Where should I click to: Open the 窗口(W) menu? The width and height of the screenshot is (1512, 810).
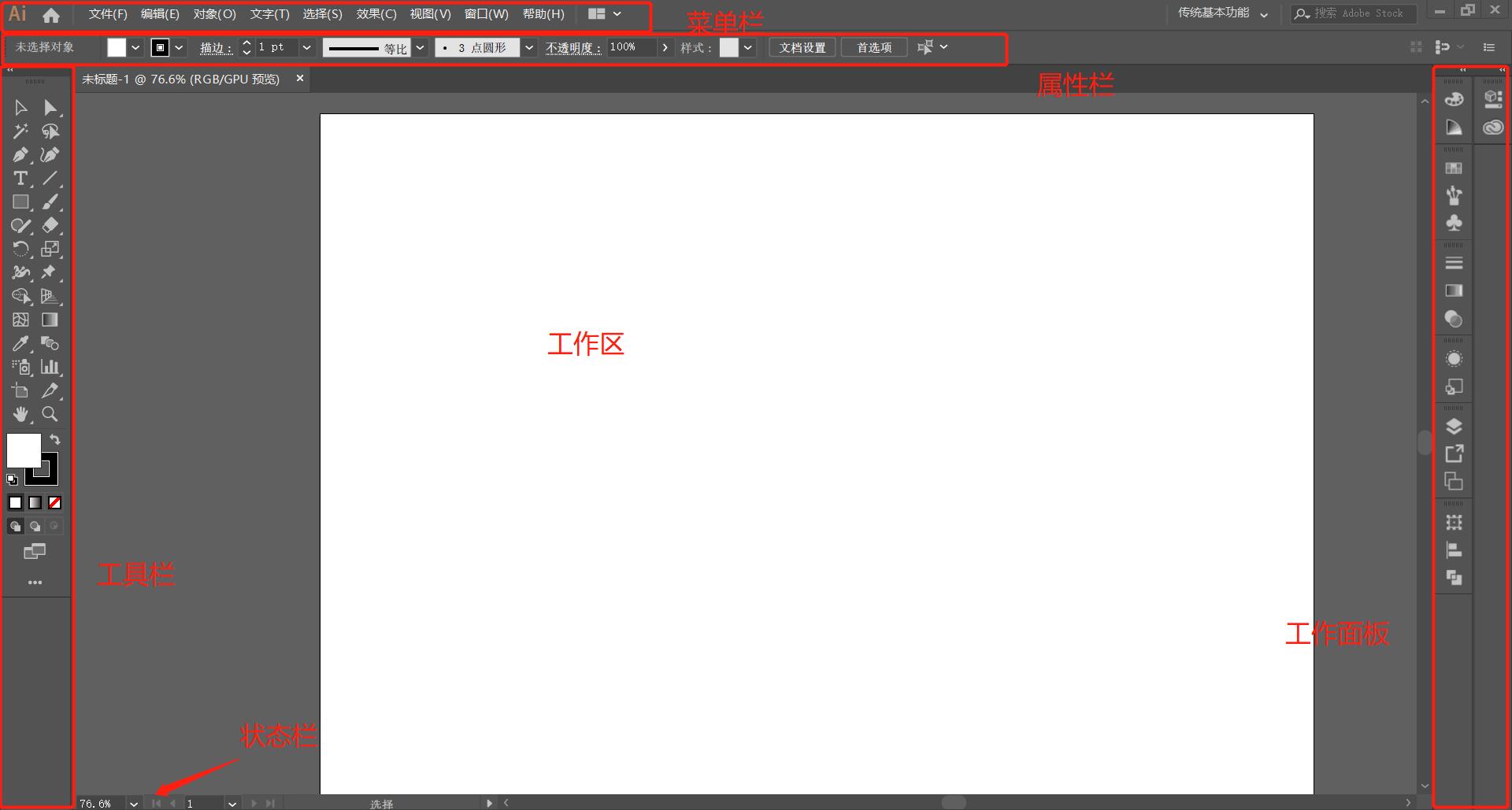487,14
